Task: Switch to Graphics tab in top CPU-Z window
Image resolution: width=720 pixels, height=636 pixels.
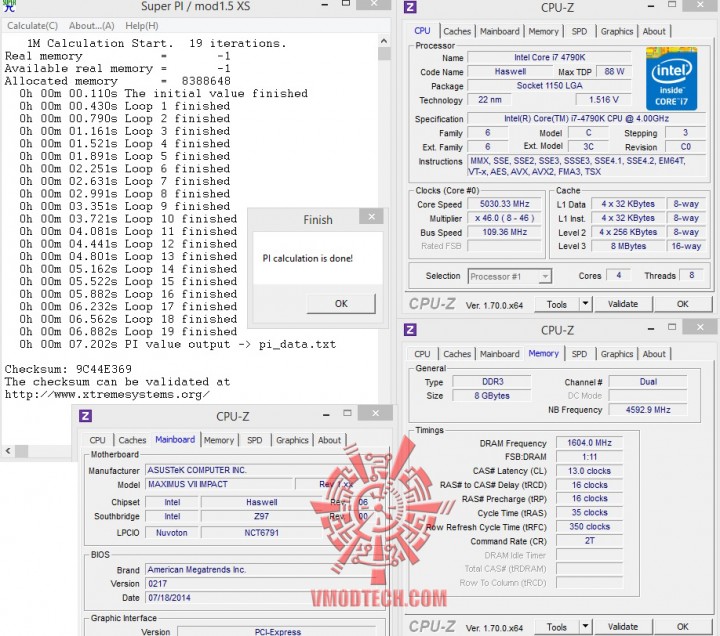Action: point(617,31)
